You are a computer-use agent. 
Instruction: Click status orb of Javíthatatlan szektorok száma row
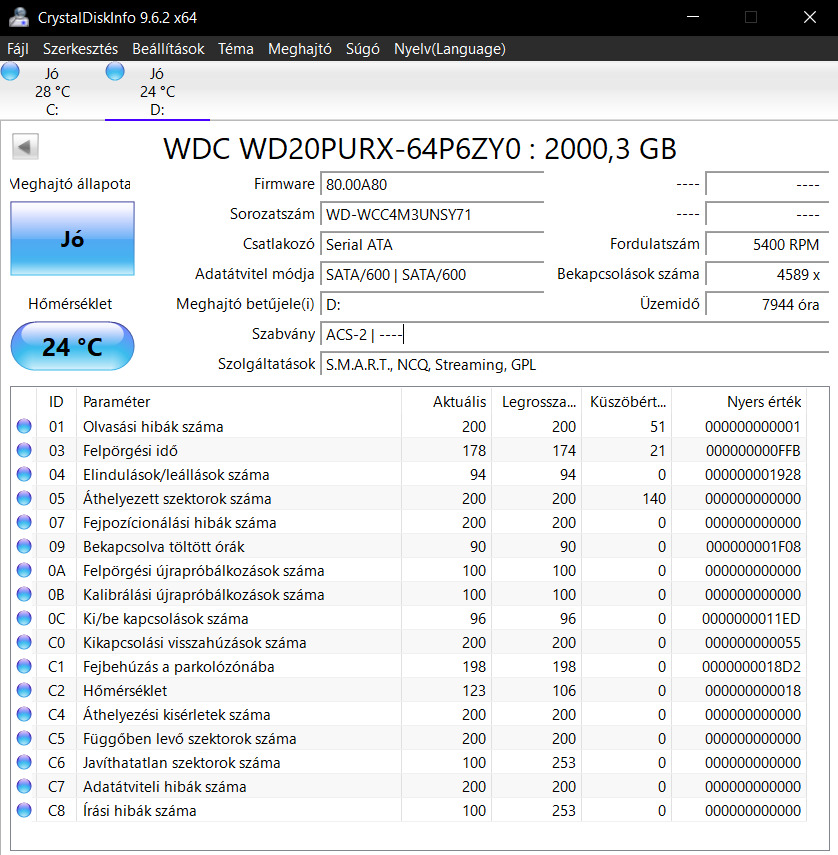[x=24, y=762]
